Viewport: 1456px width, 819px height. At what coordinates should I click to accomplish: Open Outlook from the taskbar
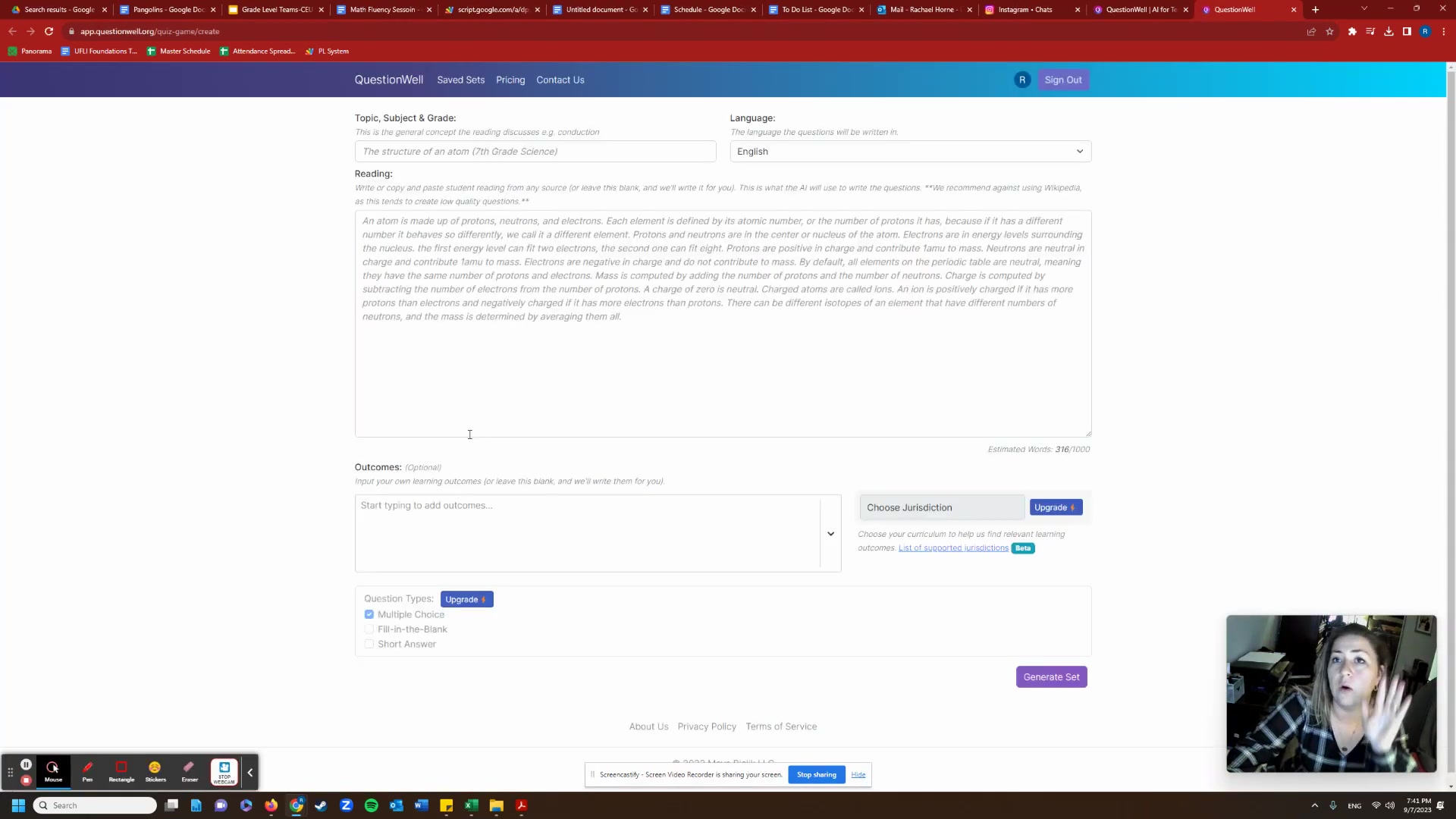pyautogui.click(x=397, y=805)
